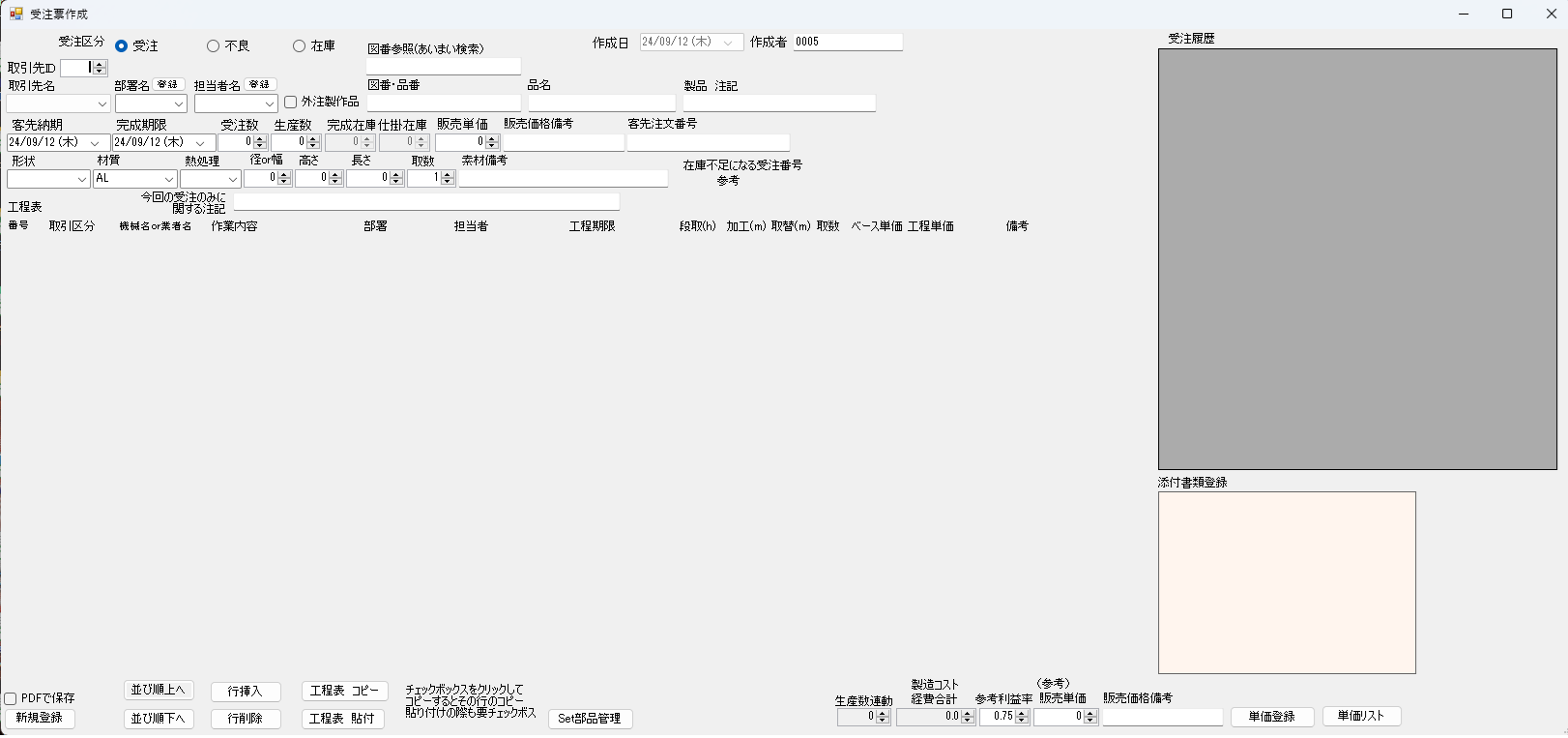Open the 取引先名 dropdown
Viewport: 1568px width, 738px height.
click(102, 103)
